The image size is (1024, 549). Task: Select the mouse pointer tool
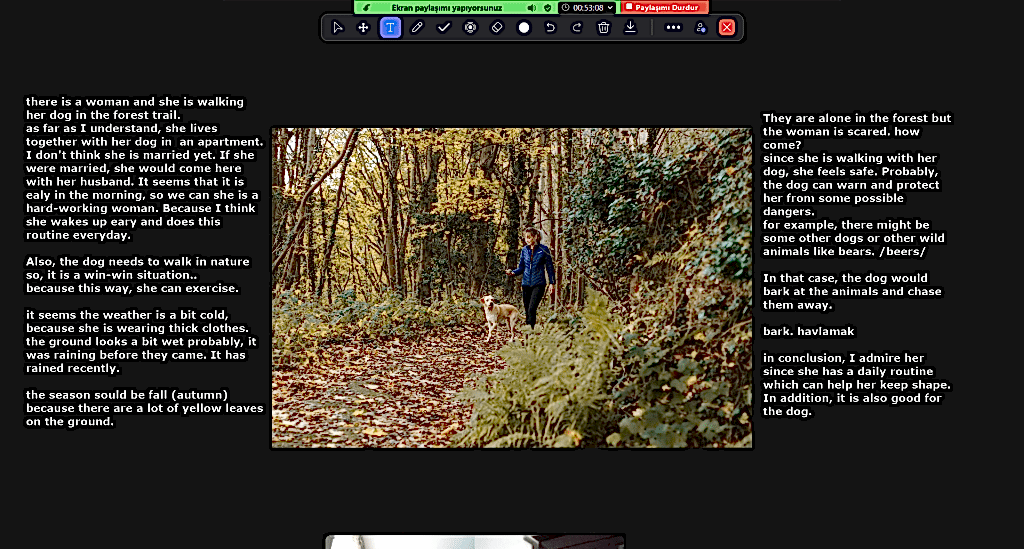pyautogui.click(x=337, y=28)
